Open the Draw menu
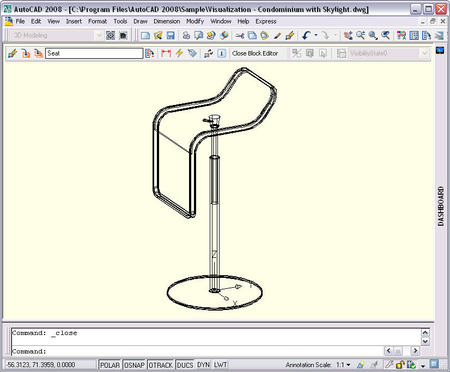Viewport: 450px width, 372px height. pos(140,21)
